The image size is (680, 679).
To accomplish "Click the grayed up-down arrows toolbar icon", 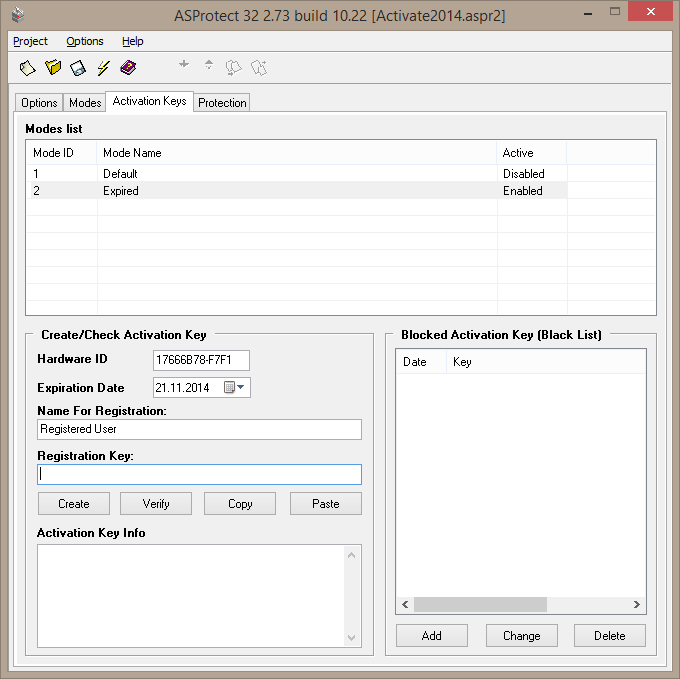I will 209,65.
